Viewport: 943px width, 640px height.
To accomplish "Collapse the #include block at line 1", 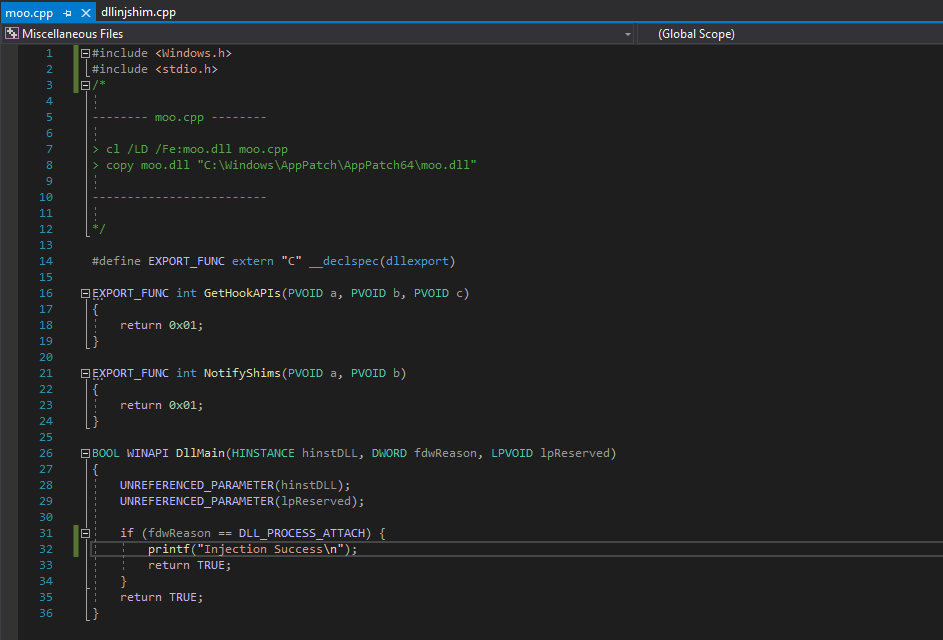I will click(x=85, y=53).
